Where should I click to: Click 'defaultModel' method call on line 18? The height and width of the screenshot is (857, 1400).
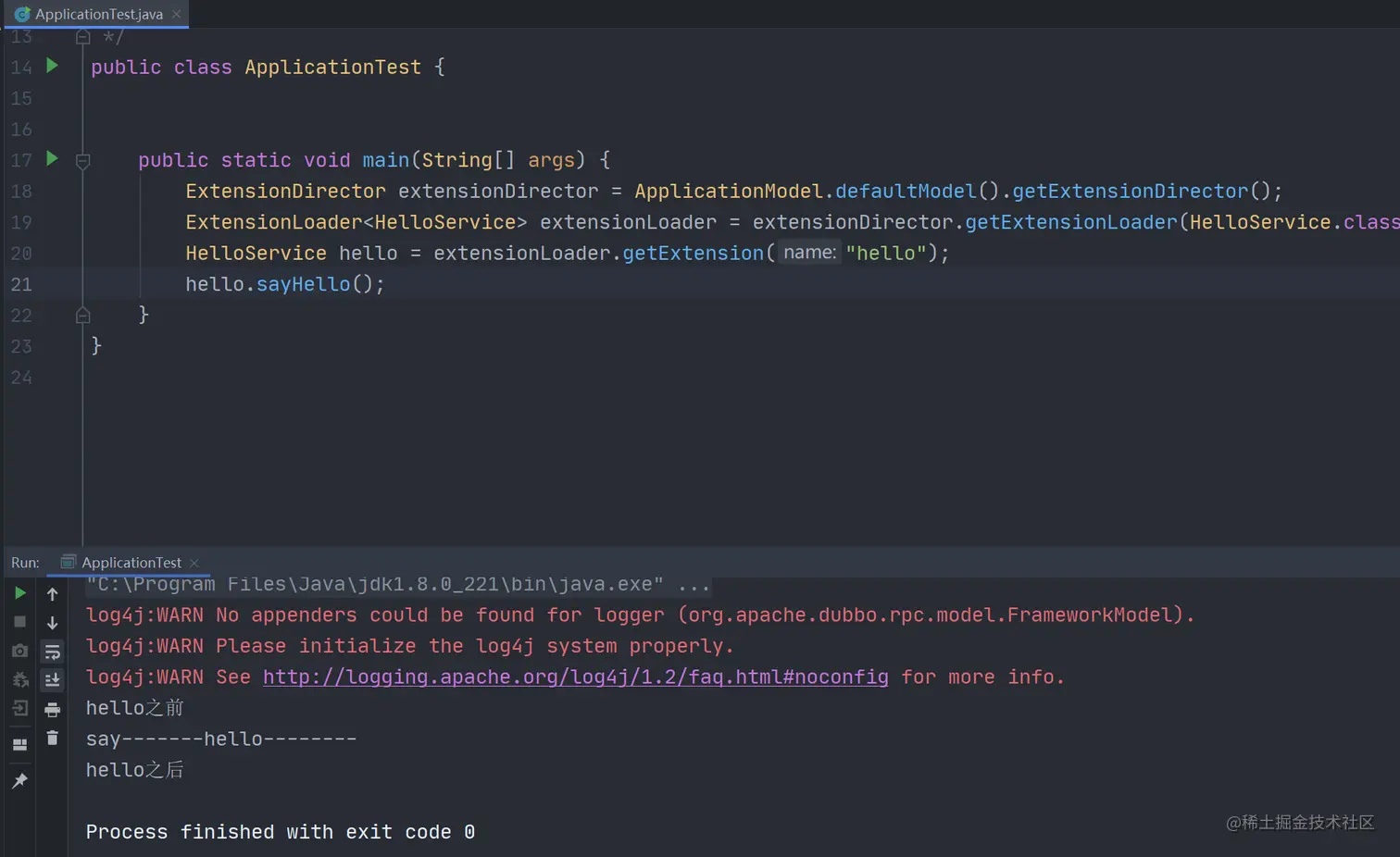coord(906,191)
